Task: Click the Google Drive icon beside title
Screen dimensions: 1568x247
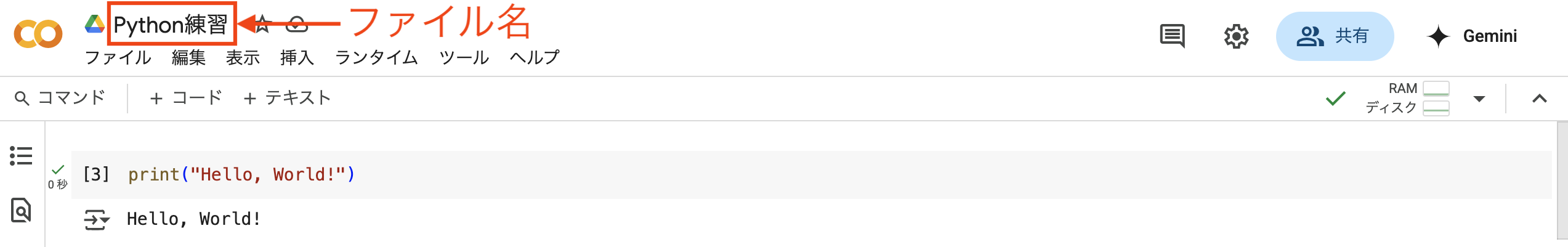Action: coord(94,24)
